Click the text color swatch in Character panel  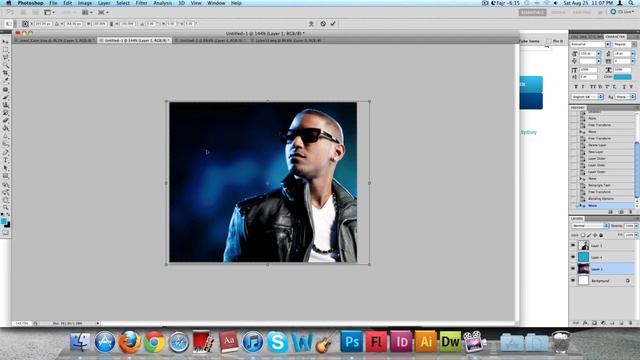(622, 77)
